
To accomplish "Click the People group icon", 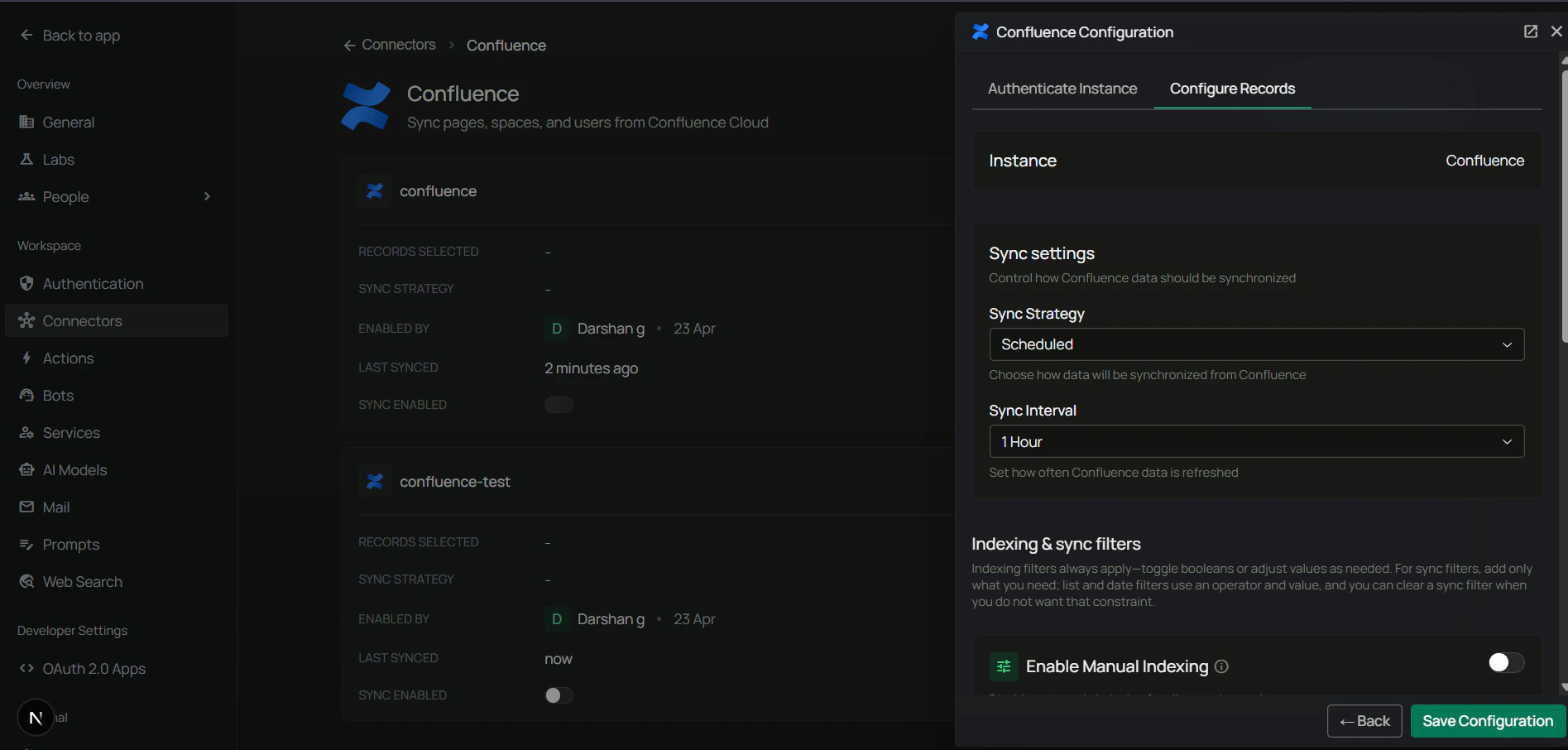I will (x=26, y=196).
